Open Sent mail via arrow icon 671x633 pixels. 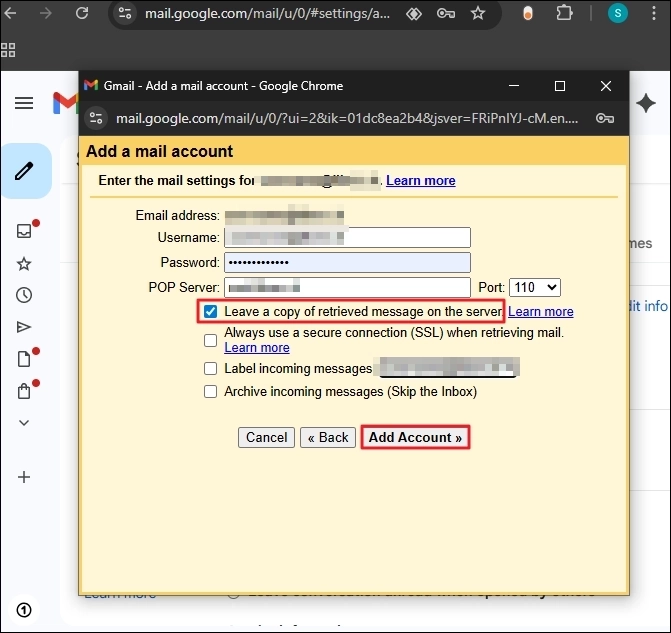[x=24, y=327]
